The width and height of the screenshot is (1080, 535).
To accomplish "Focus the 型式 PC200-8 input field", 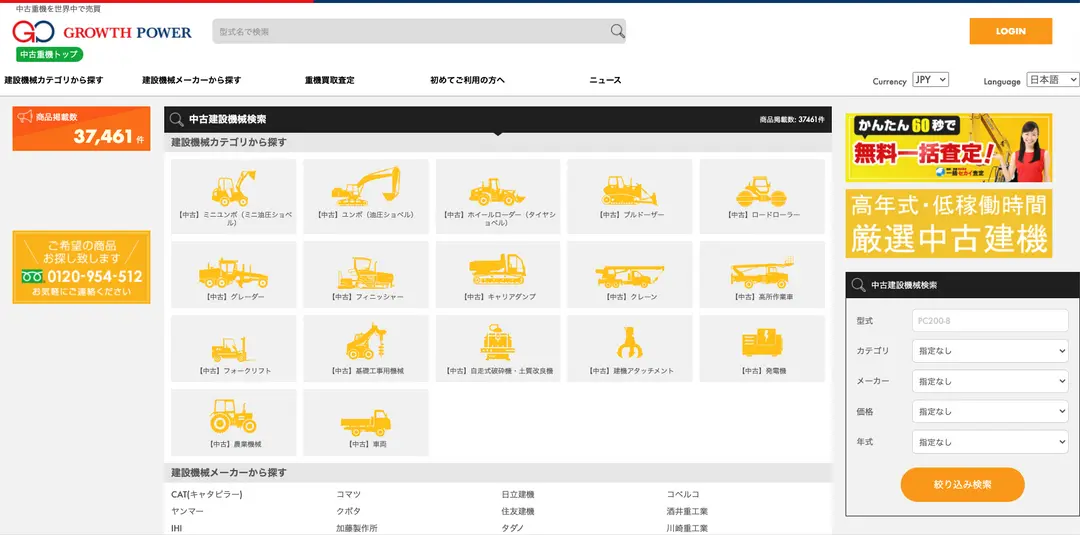I will 990,321.
